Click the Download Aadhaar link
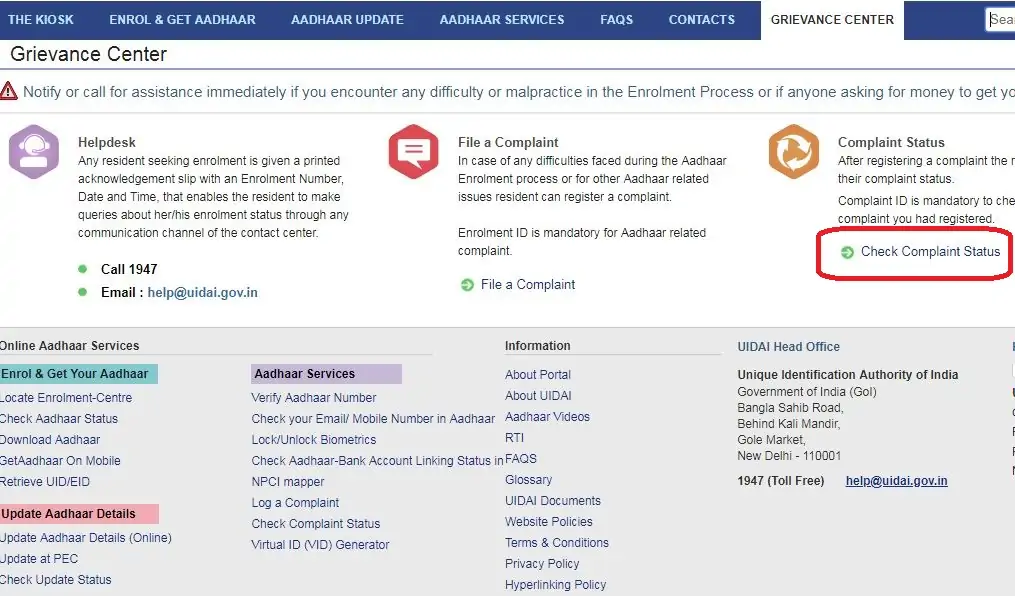Viewport: 1015px width, 596px height. pyautogui.click(x=50, y=440)
